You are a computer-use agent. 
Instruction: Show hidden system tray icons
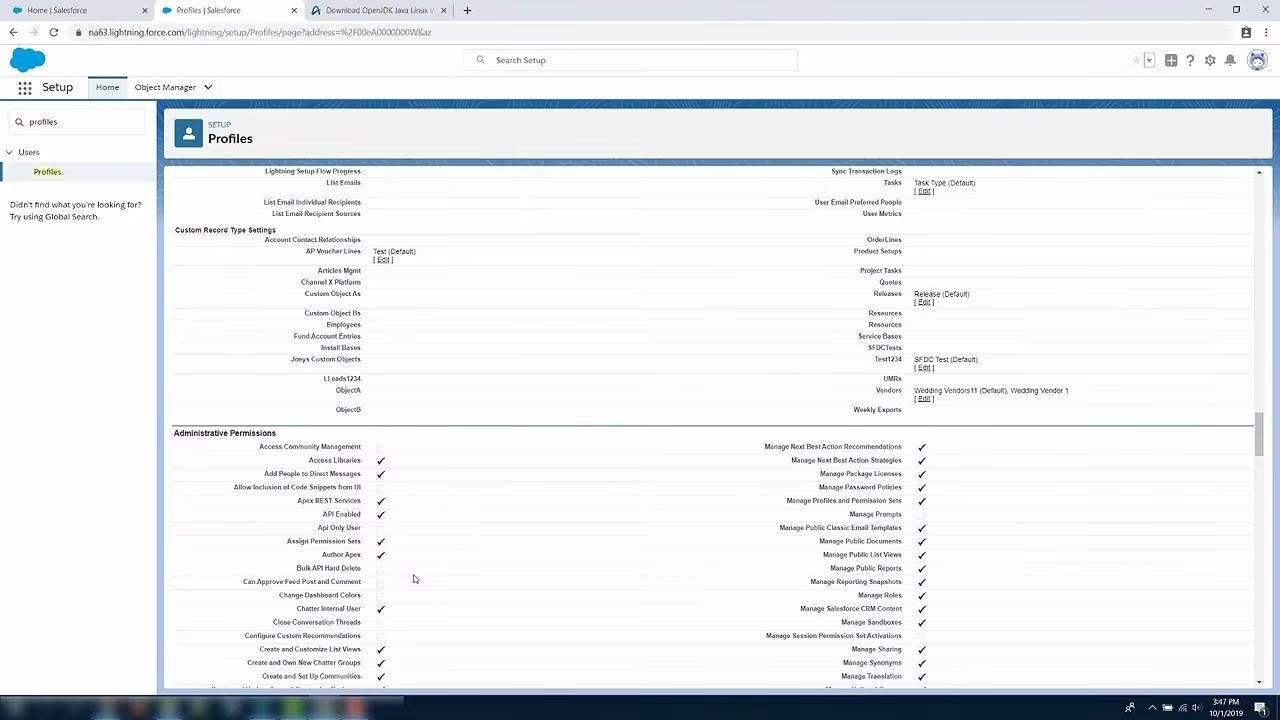1151,707
